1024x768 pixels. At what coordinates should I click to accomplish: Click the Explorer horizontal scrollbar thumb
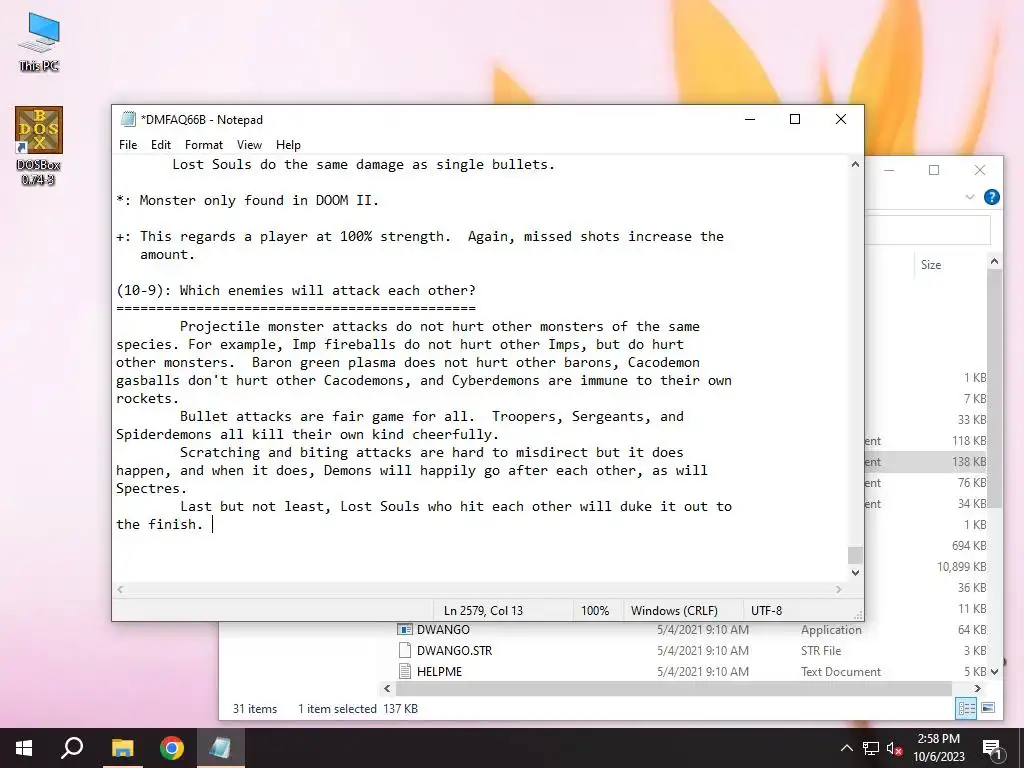[673, 688]
